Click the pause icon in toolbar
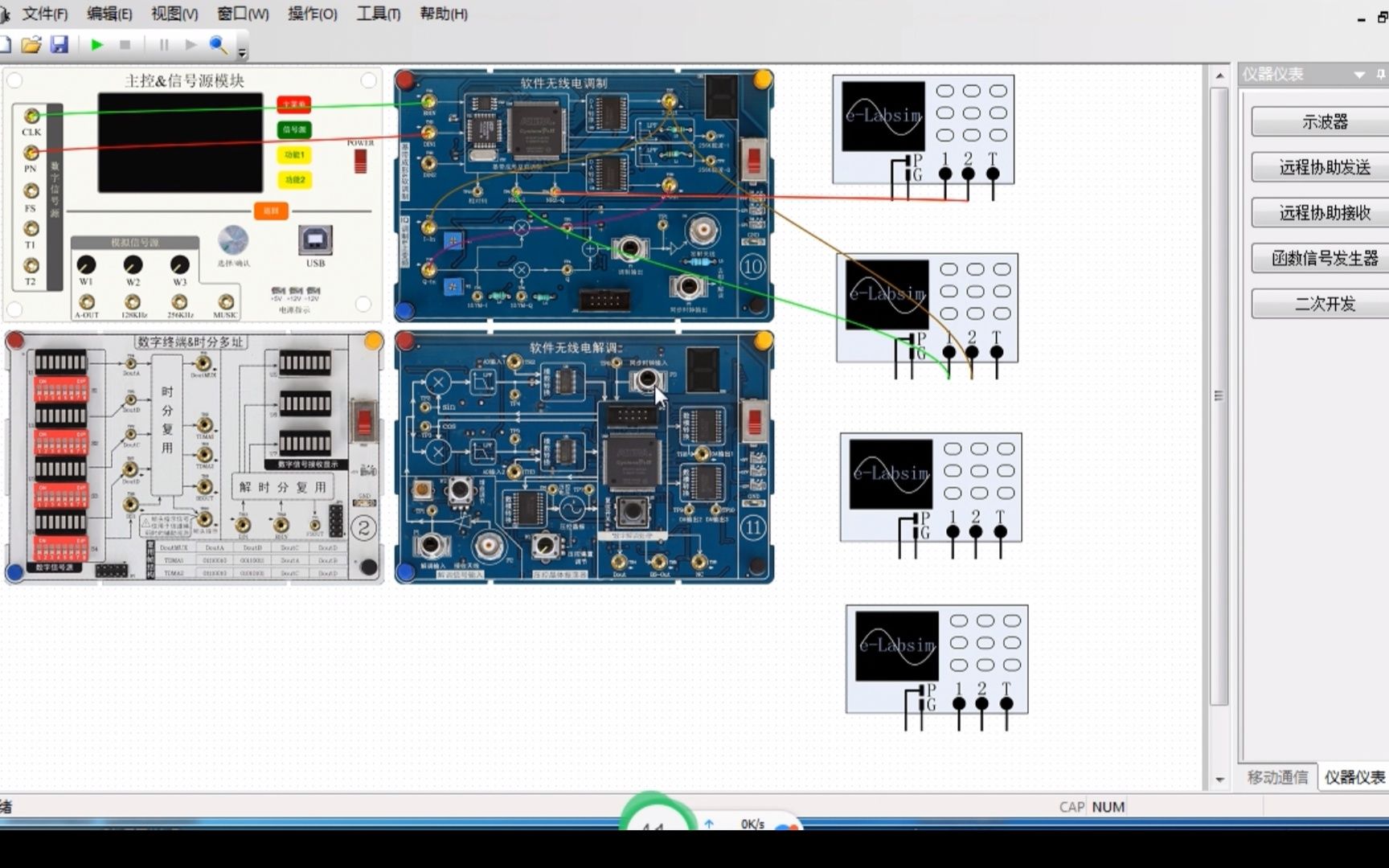 (164, 45)
